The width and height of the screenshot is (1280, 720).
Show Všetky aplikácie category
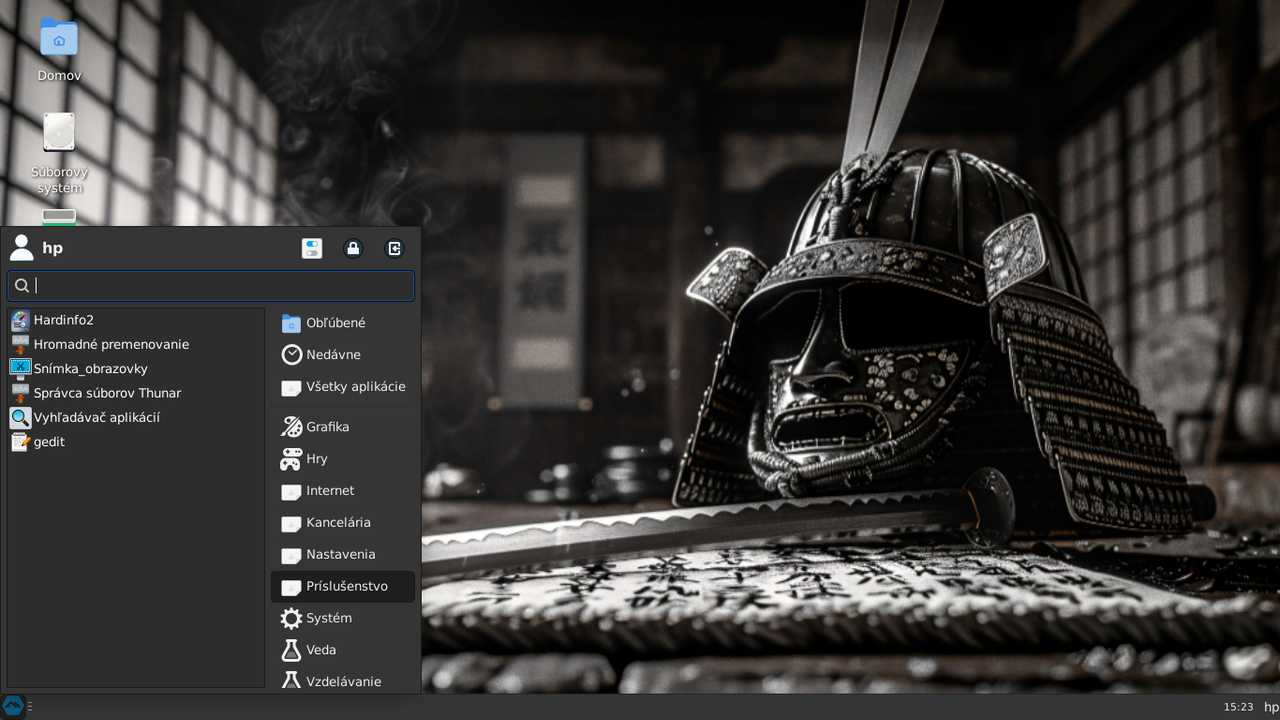point(343,387)
